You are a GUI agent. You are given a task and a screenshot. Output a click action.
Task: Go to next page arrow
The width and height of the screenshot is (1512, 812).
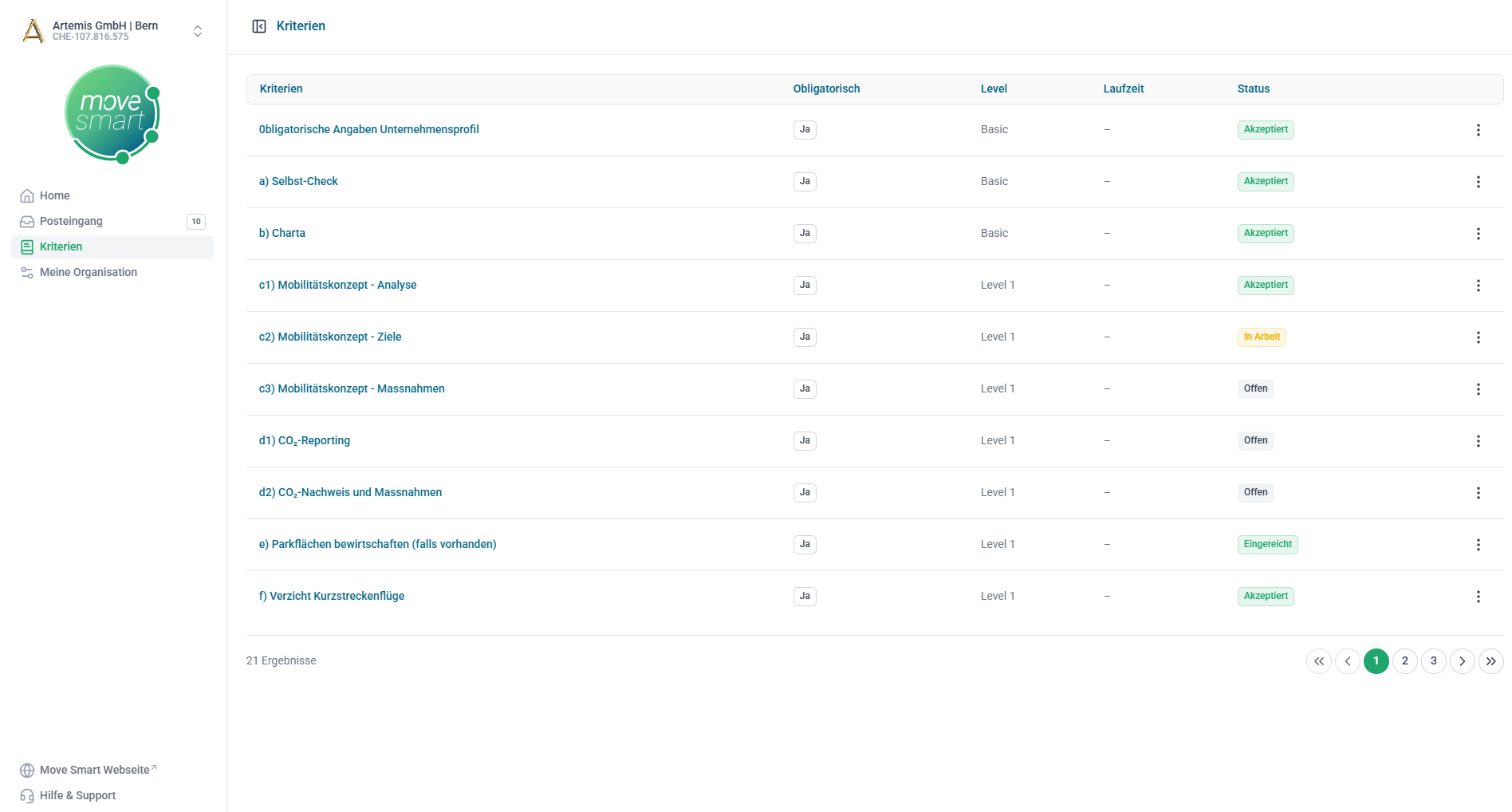[x=1462, y=661]
